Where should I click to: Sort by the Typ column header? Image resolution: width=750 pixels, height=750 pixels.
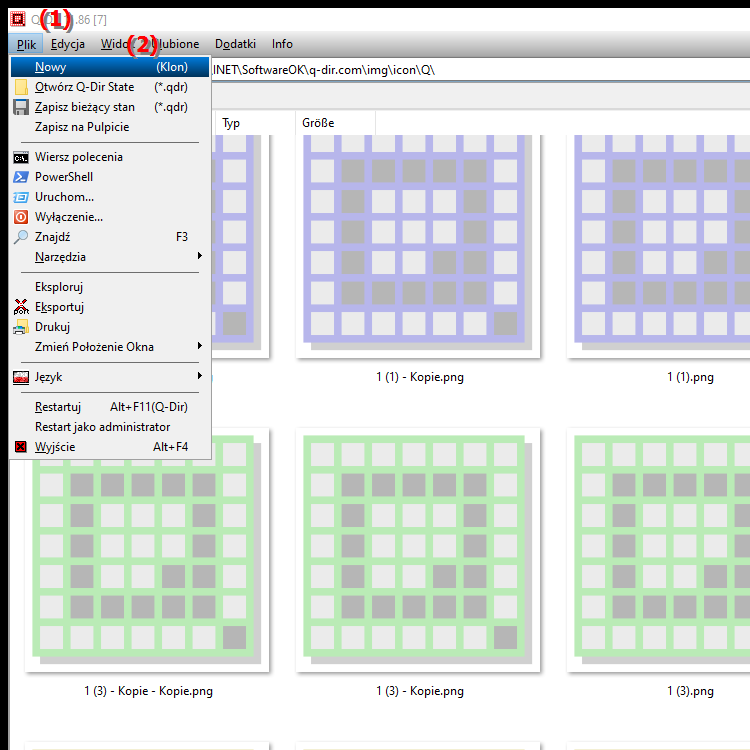[x=255, y=123]
